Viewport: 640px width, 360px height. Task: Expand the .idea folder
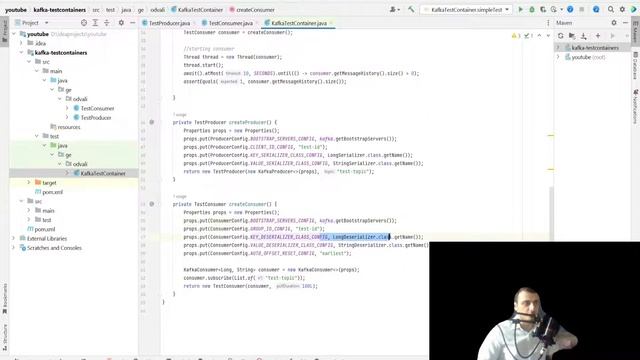tap(21, 43)
